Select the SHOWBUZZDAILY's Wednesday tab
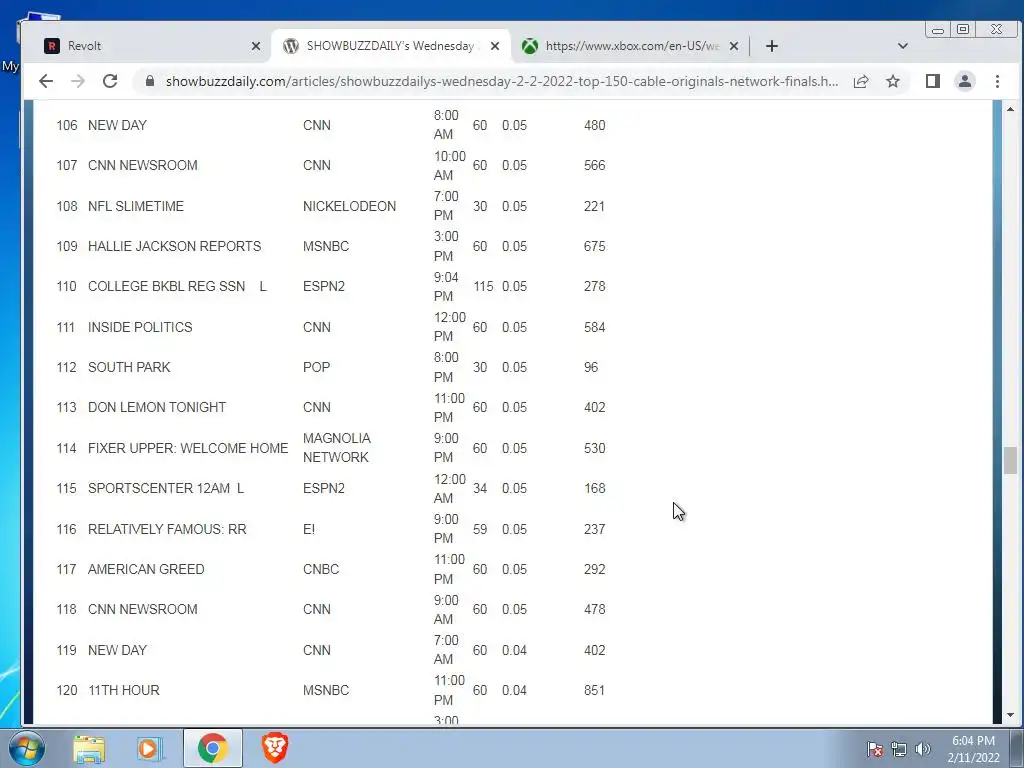Viewport: 1024px width, 768px height. tap(391, 46)
